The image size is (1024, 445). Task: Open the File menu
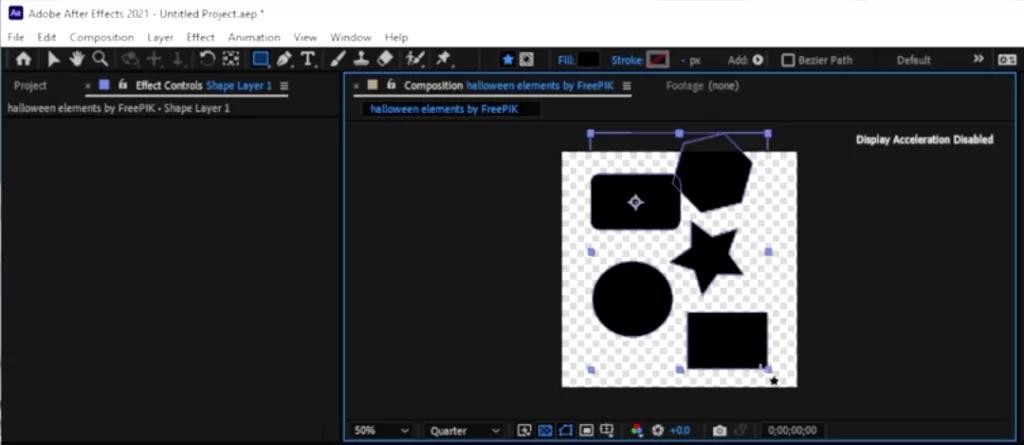[16, 37]
